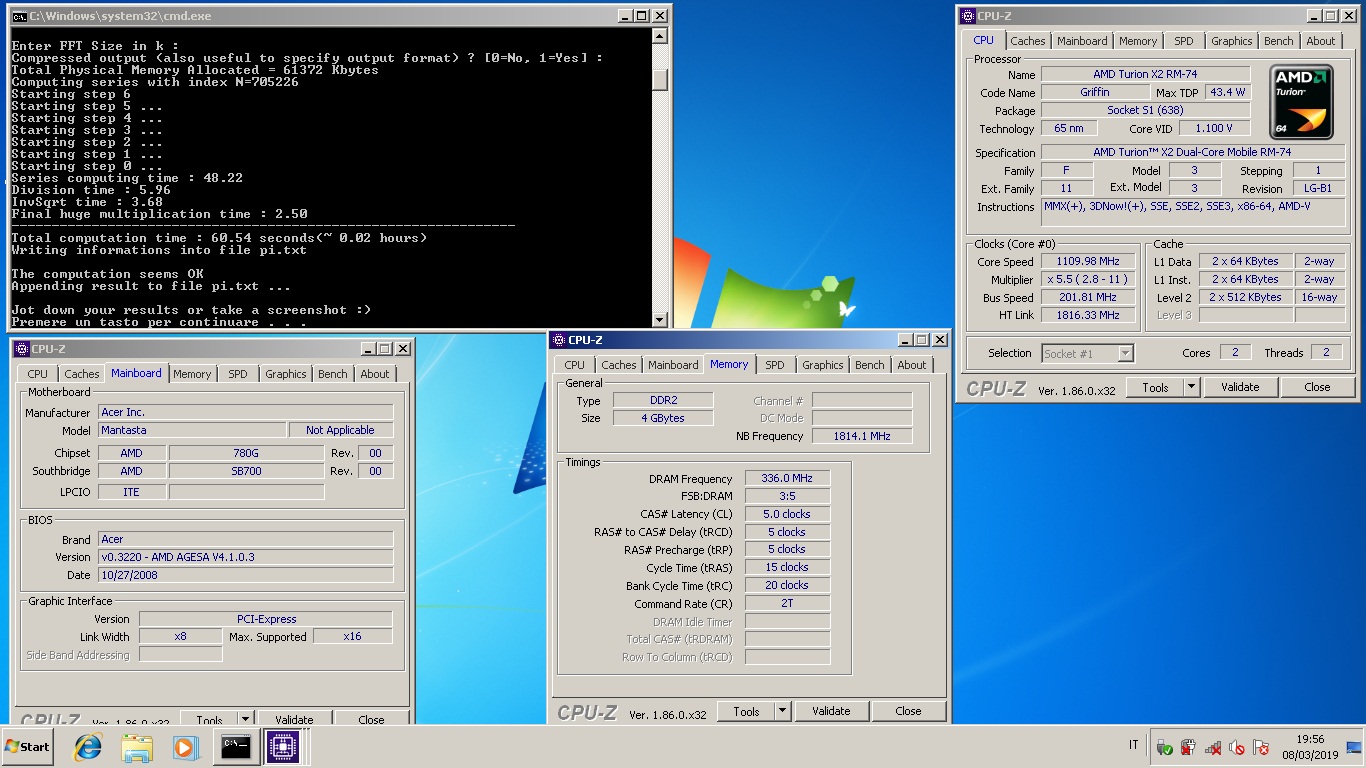Click Validate in the CPU window

1240,387
